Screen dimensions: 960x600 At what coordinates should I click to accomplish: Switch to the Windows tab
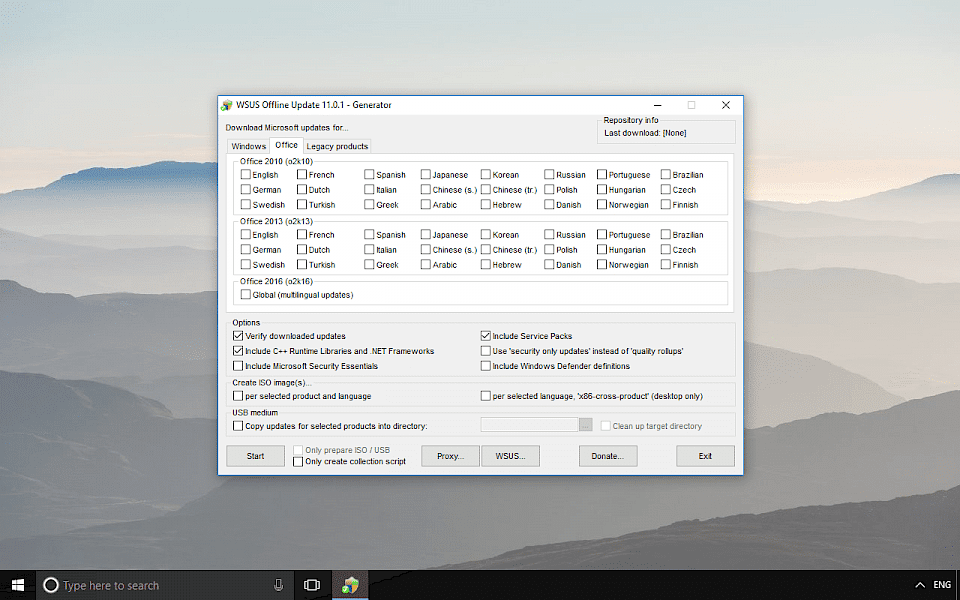[248, 145]
